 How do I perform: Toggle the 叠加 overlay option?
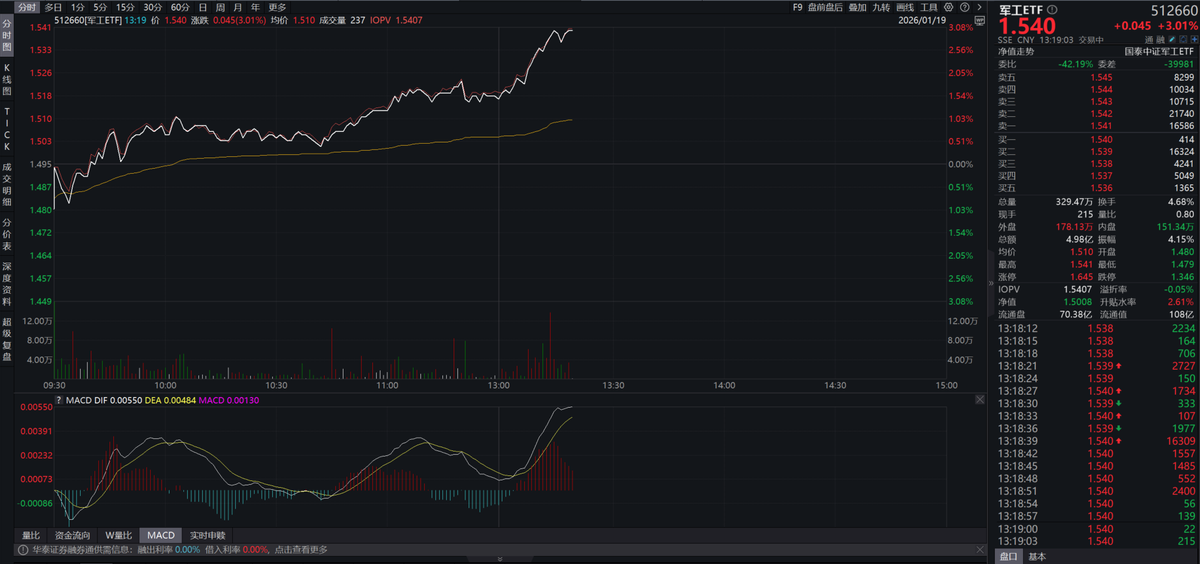click(x=856, y=7)
